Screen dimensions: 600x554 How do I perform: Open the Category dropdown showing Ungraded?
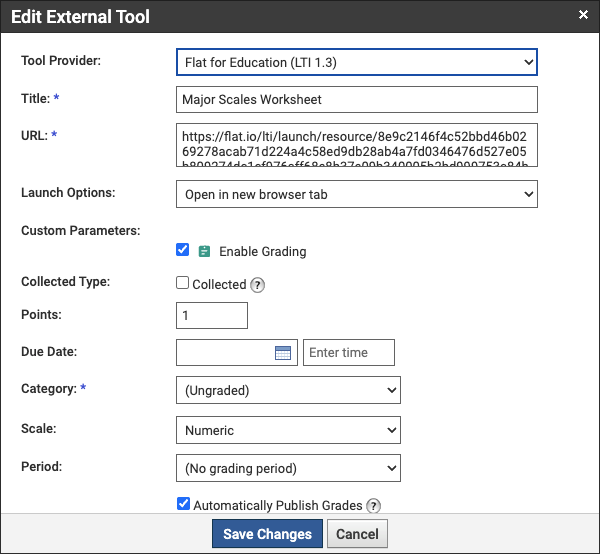(x=288, y=390)
